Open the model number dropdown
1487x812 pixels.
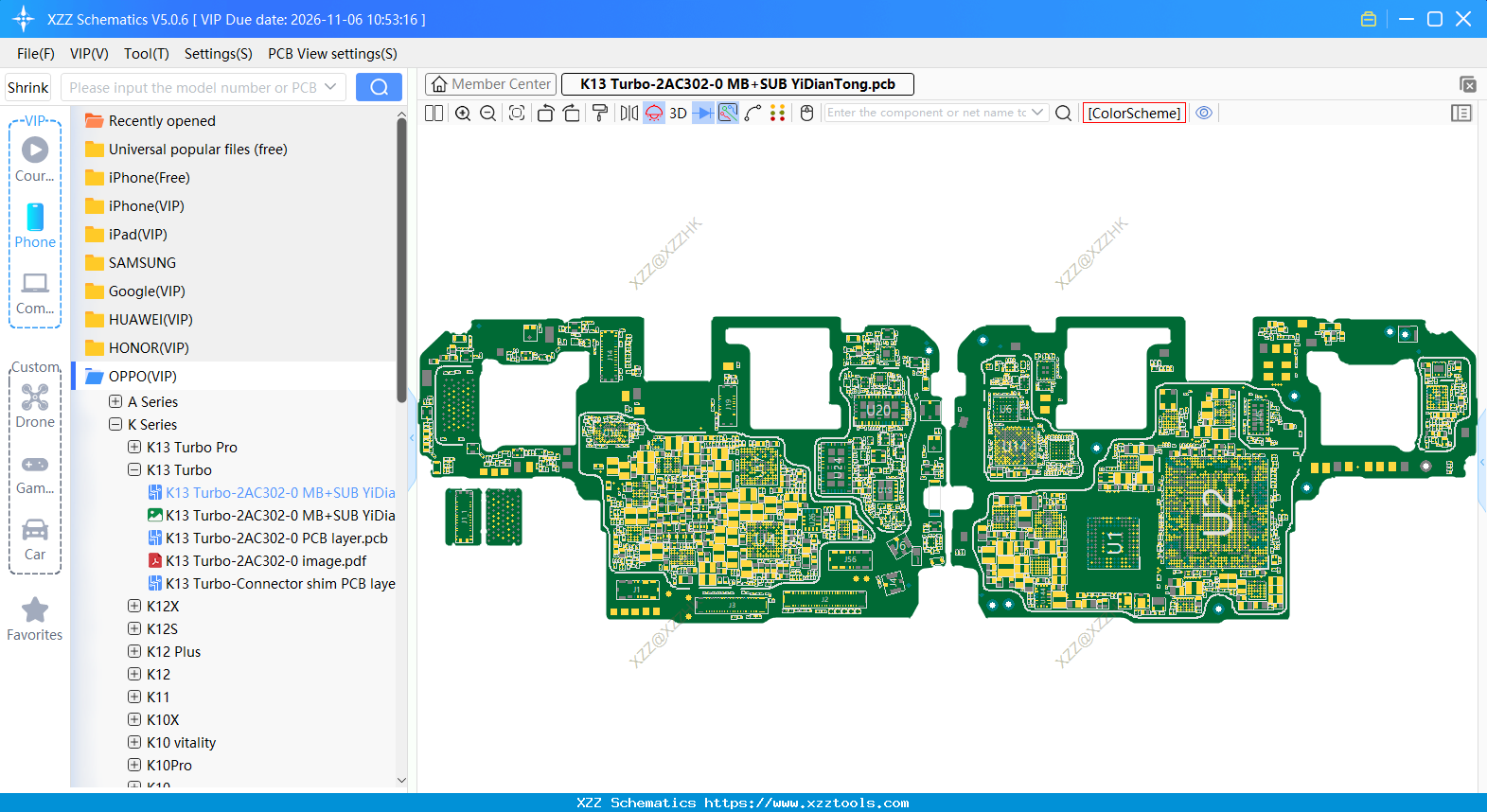(330, 87)
